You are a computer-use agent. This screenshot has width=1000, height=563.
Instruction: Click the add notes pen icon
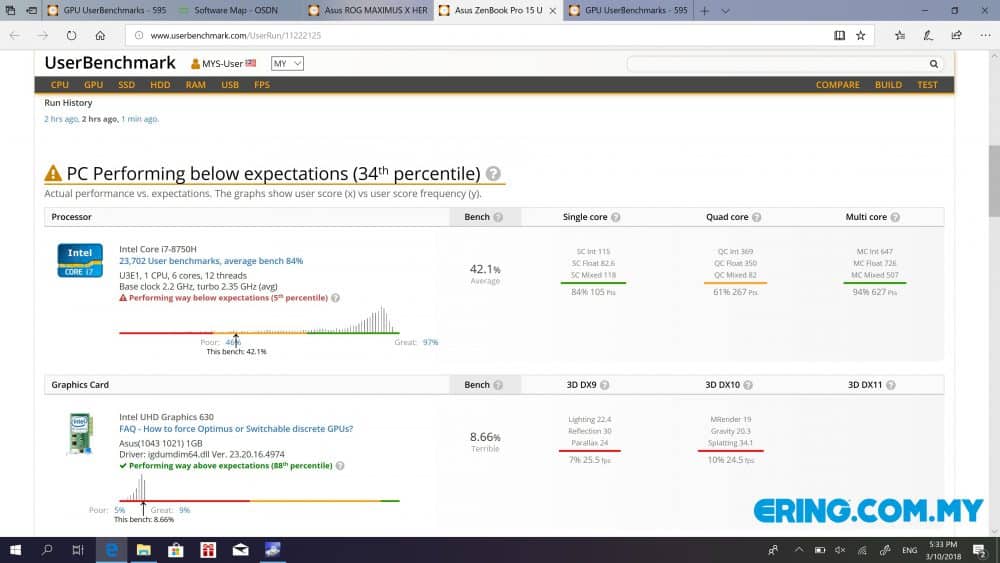[x=928, y=36]
